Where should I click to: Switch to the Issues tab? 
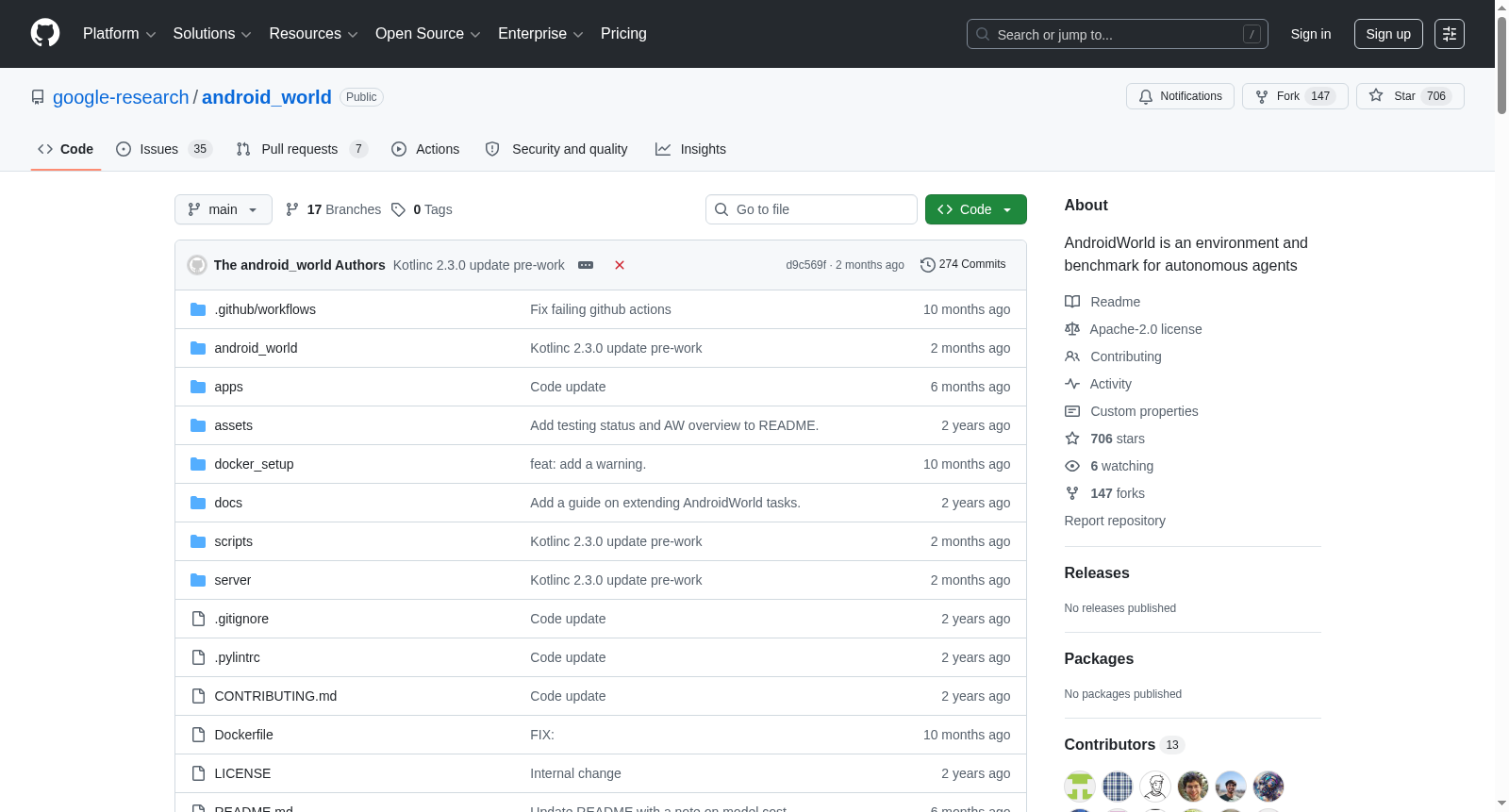click(x=163, y=149)
